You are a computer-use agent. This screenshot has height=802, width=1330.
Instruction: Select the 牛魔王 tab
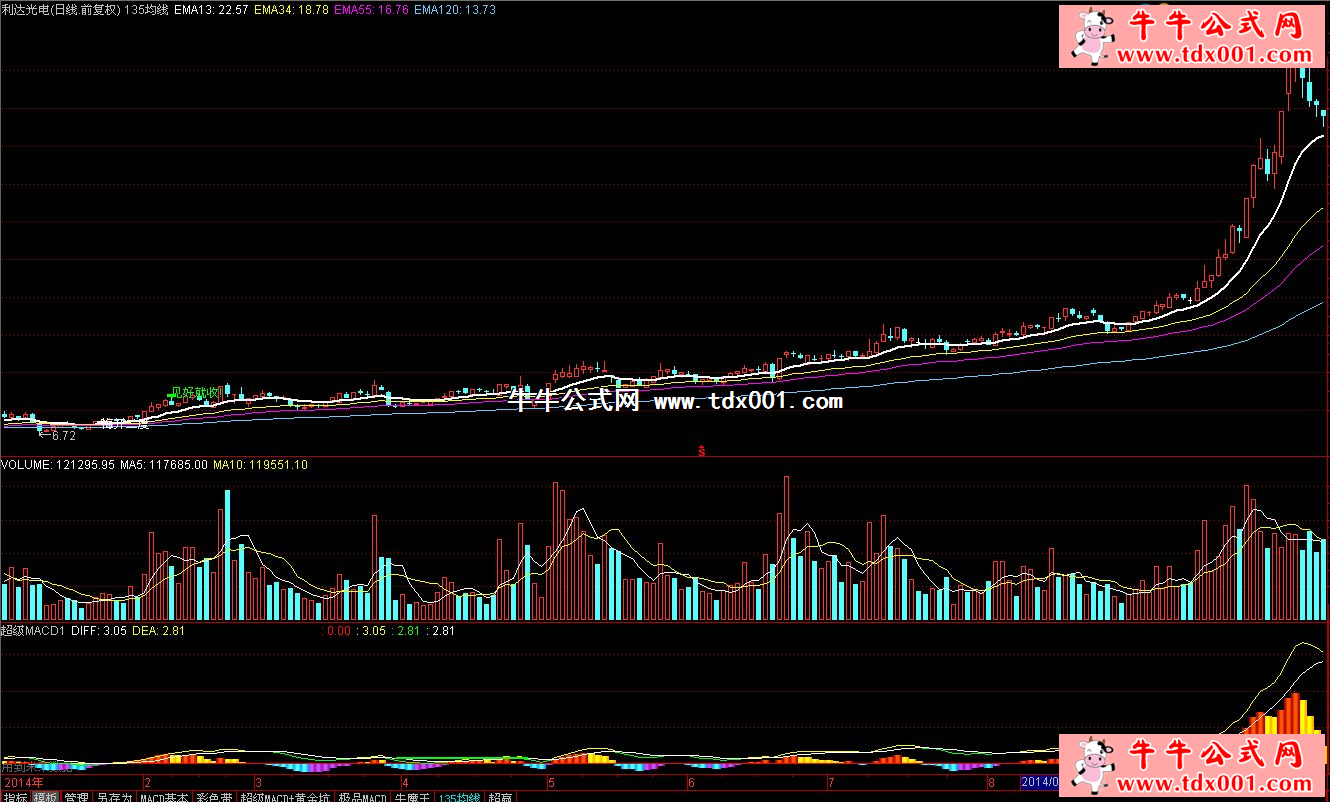pyautogui.click(x=412, y=797)
